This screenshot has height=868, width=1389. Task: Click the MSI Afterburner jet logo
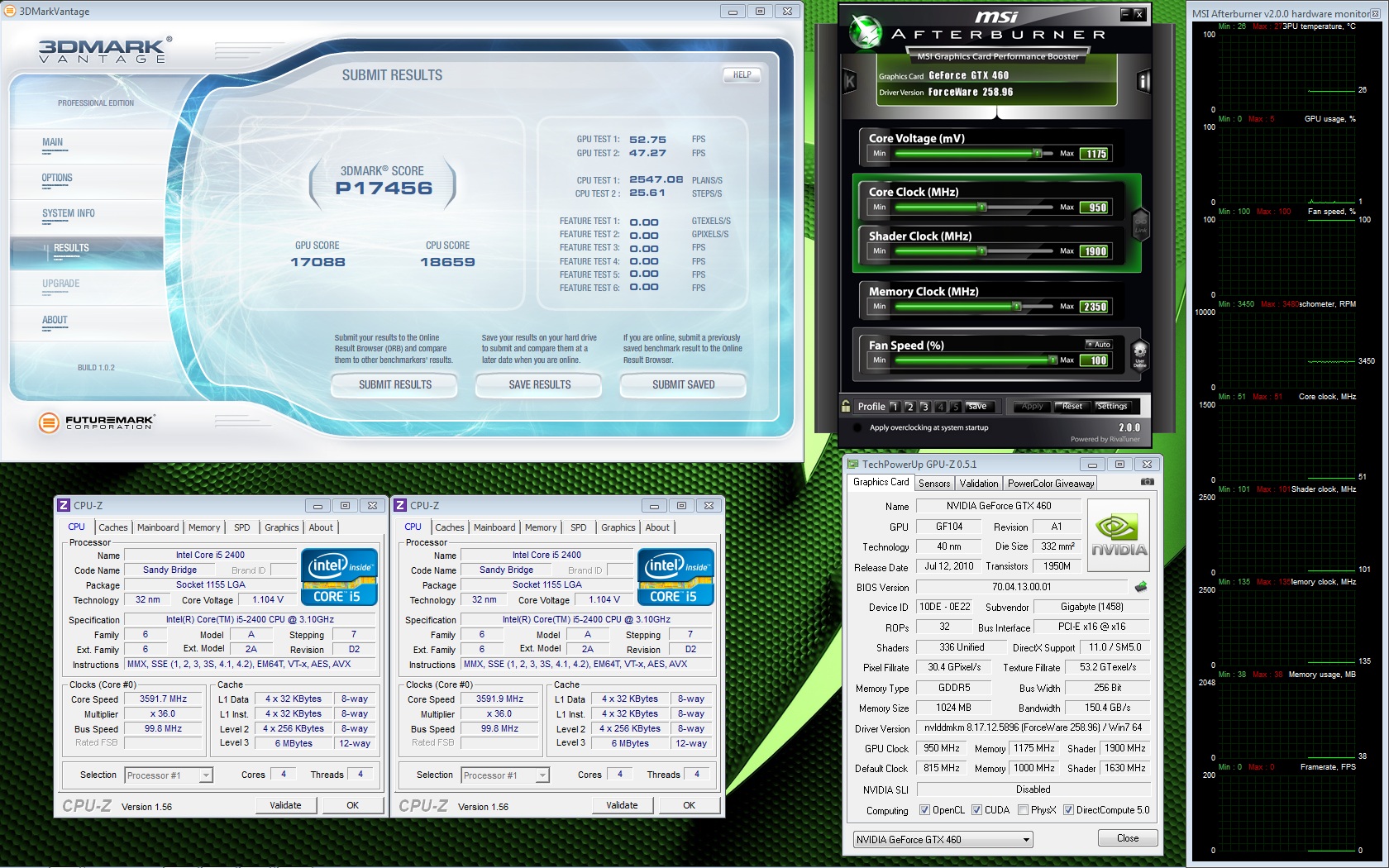866,33
